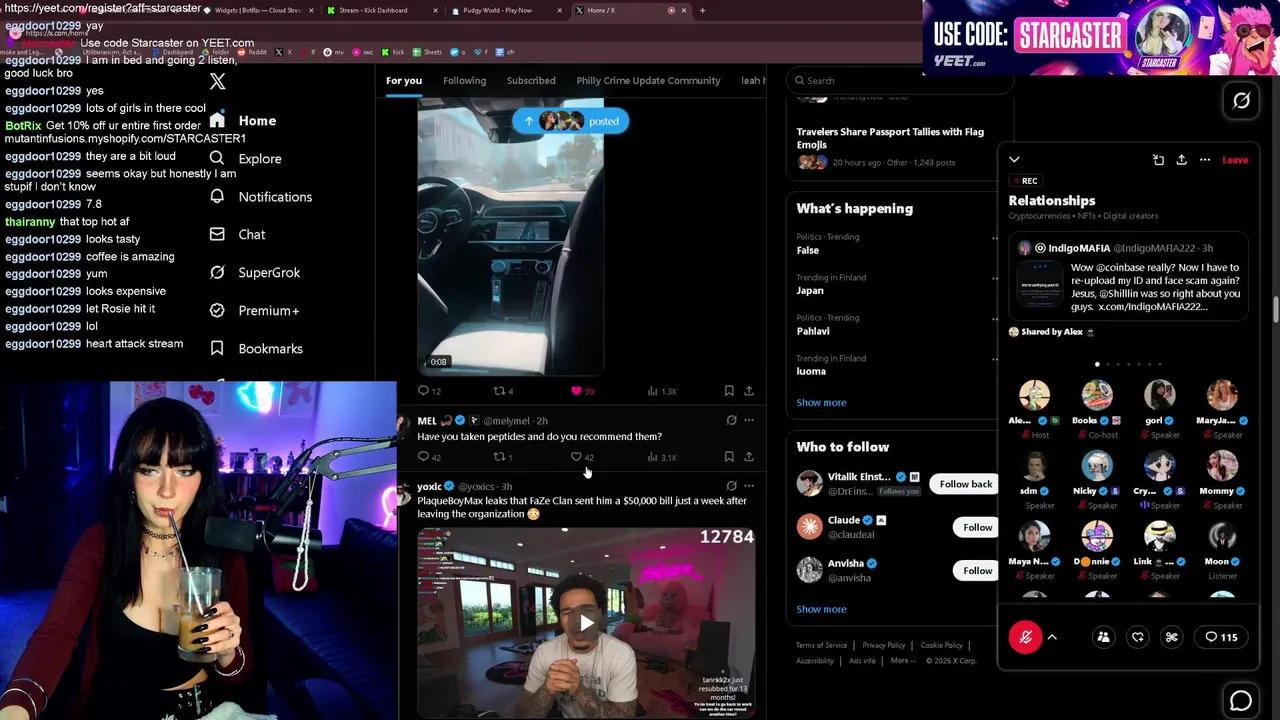This screenshot has height=720, width=1280.
Task: Open Notifications in the X sidebar
Action: coord(260,196)
